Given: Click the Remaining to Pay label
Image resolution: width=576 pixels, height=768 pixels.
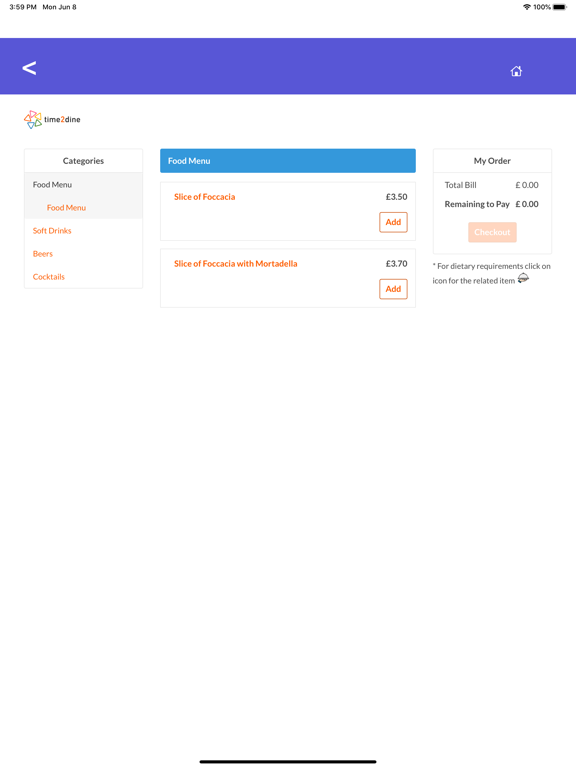Looking at the screenshot, I should [477, 204].
